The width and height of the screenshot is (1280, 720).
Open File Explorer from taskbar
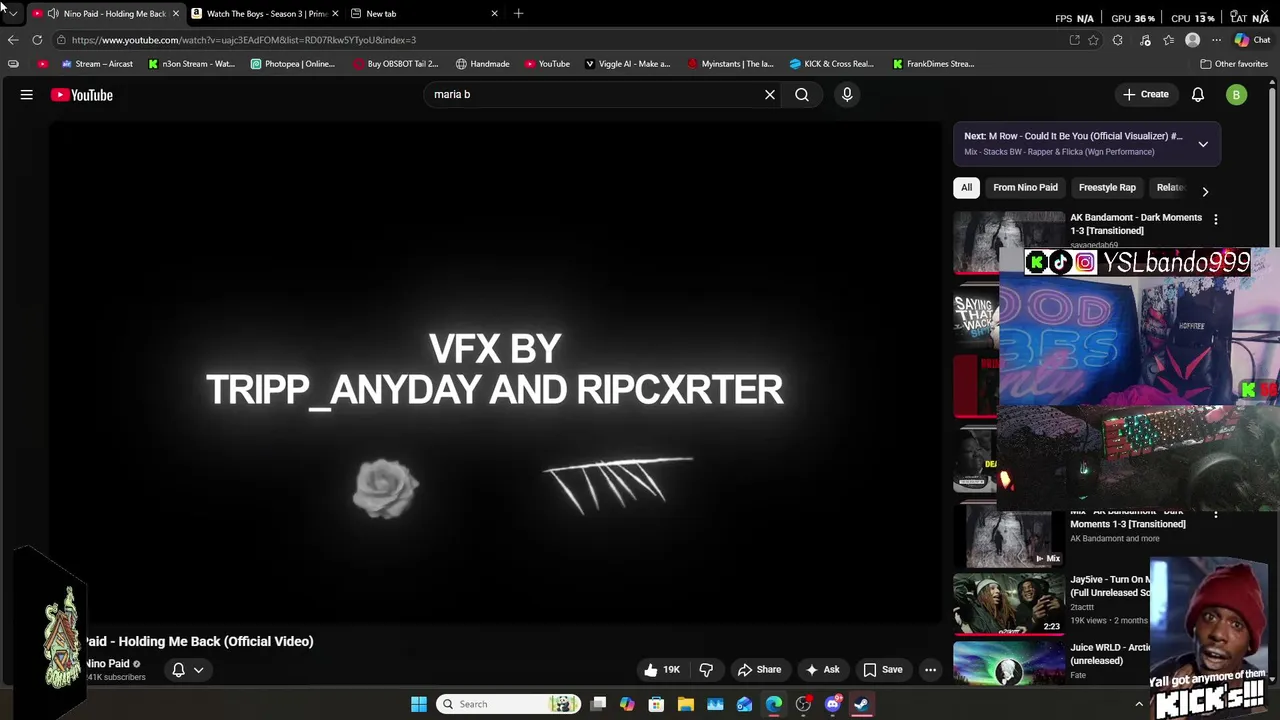[686, 704]
